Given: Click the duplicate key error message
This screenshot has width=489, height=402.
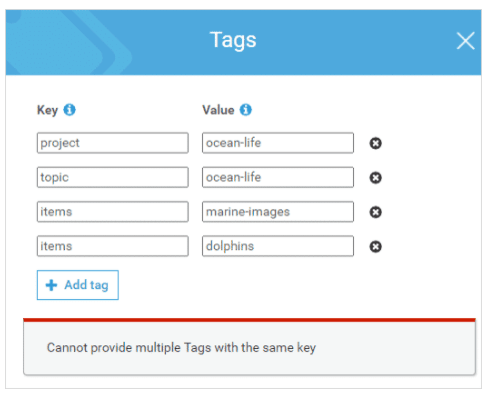Looking at the screenshot, I should (181, 348).
